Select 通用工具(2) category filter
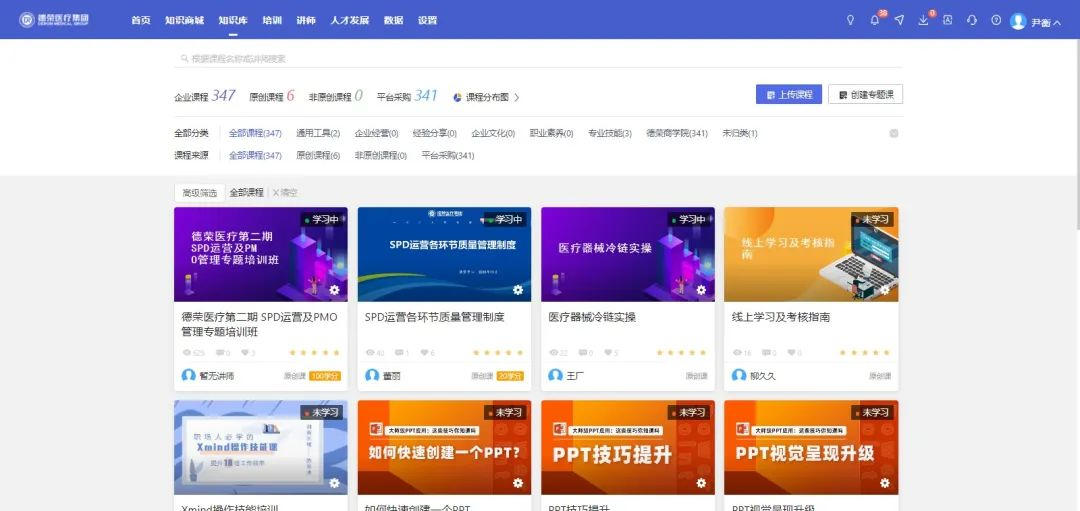Image resolution: width=1080 pixels, height=511 pixels. [x=318, y=133]
